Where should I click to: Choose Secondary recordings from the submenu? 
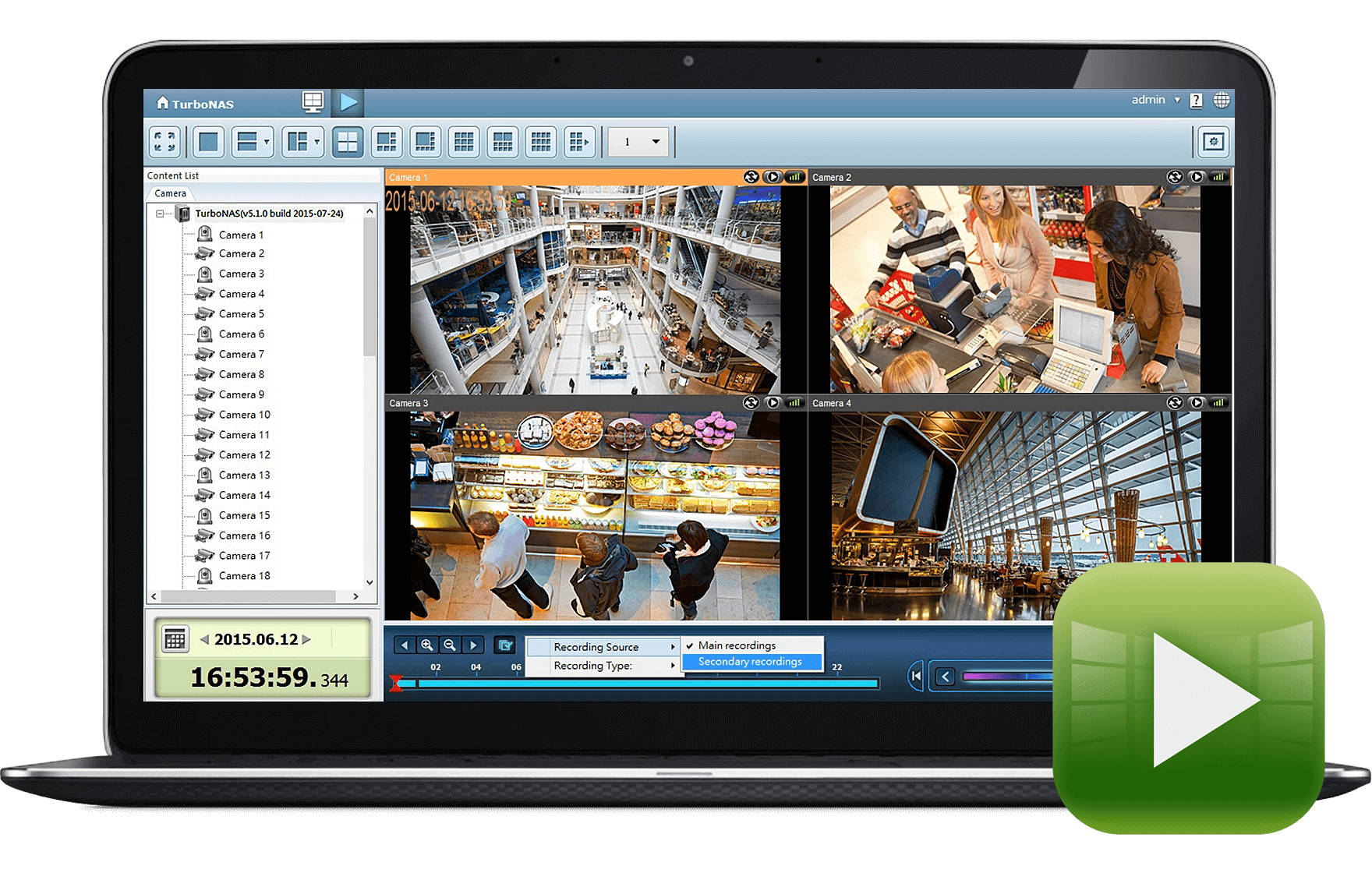(750, 662)
